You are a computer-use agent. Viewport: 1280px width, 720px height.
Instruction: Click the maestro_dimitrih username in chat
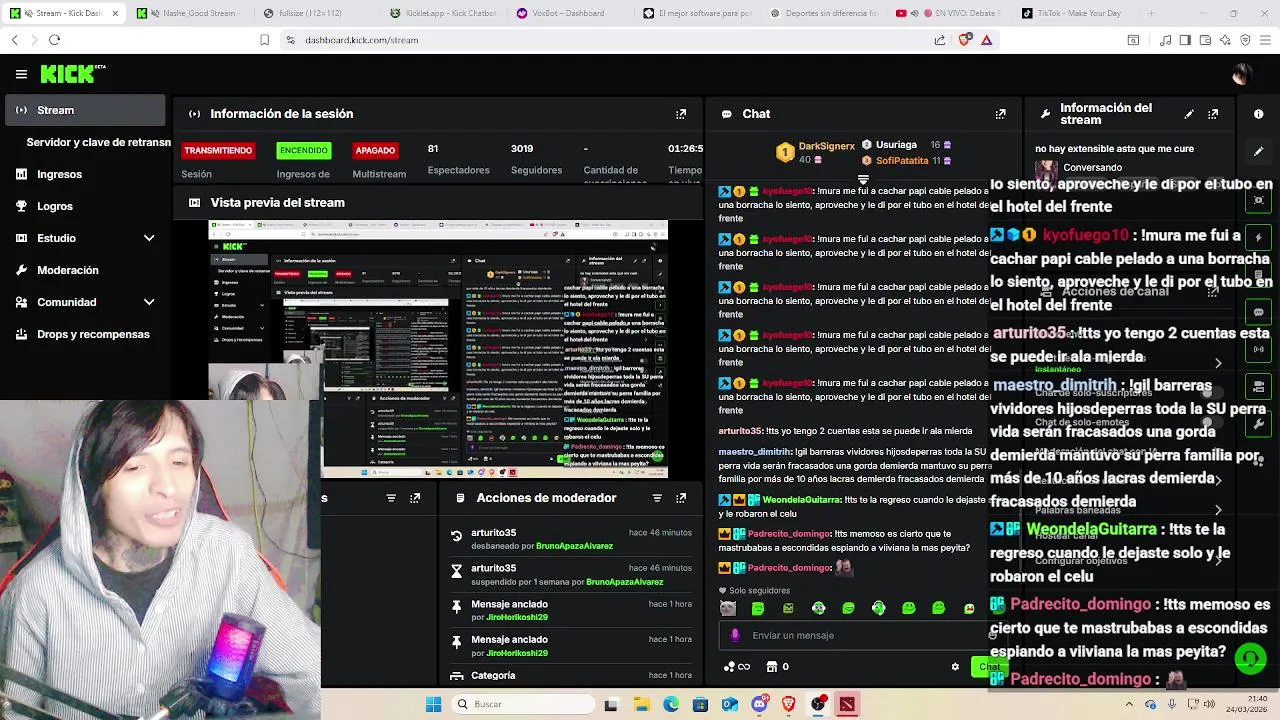click(754, 452)
